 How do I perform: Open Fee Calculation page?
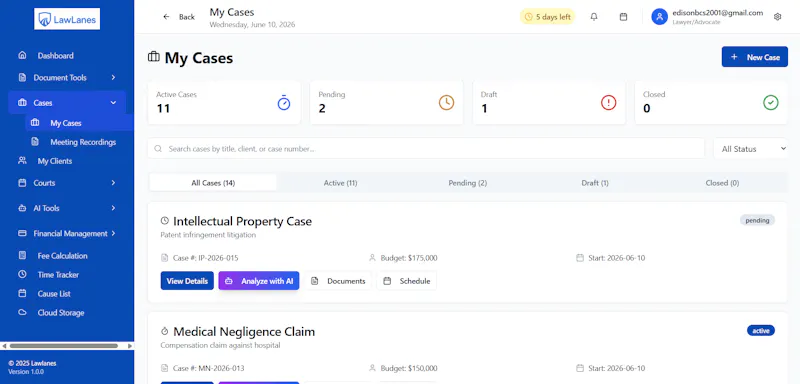pyautogui.click(x=62, y=255)
